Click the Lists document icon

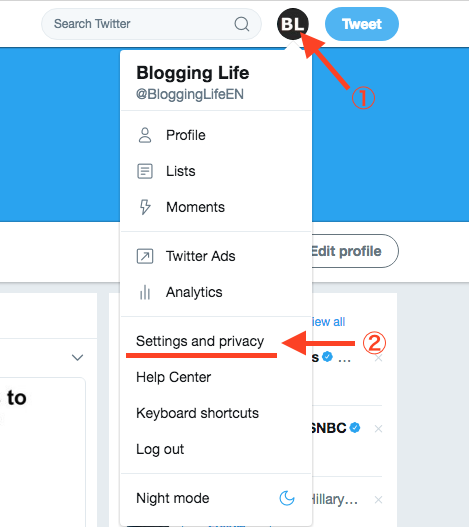click(x=145, y=171)
